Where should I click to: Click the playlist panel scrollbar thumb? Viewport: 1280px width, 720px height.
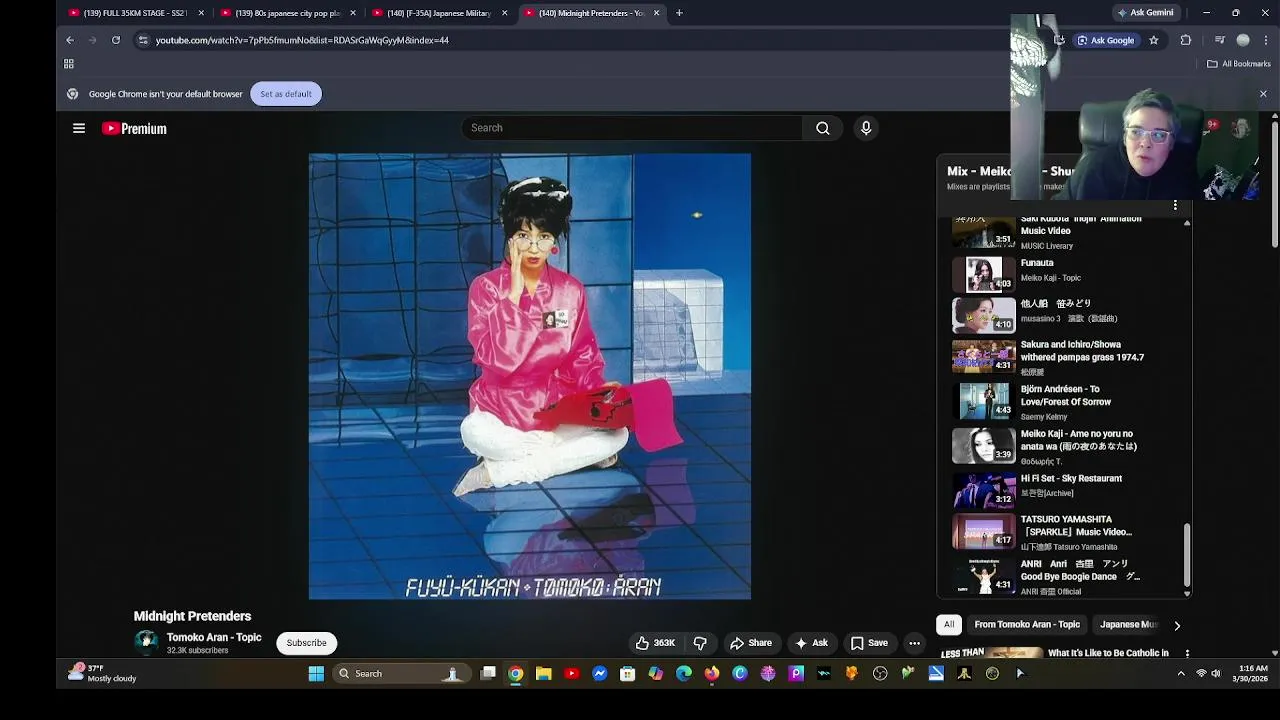point(1187,555)
